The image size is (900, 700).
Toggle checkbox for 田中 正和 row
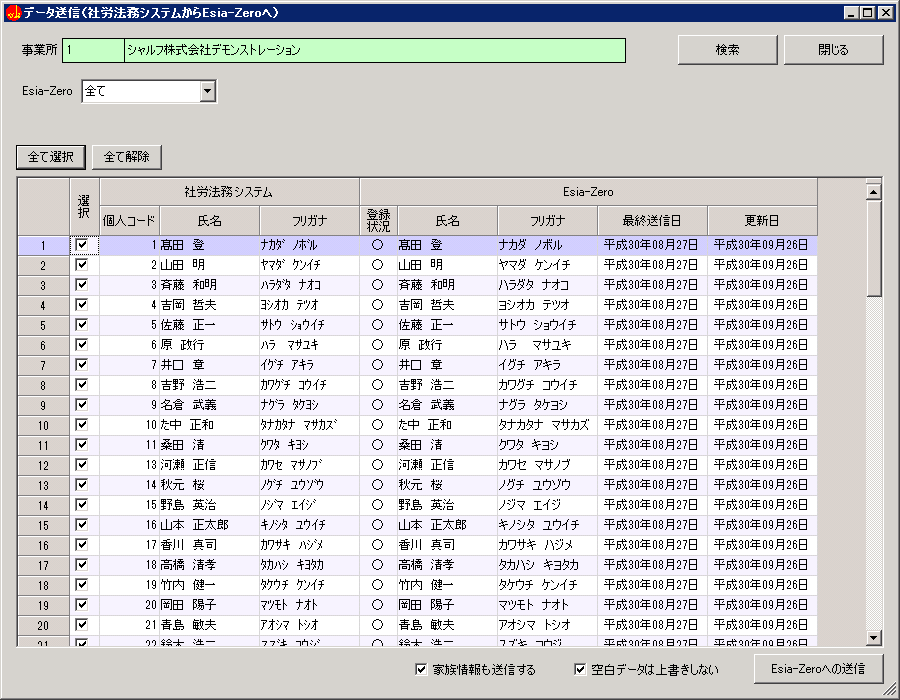tap(82, 425)
